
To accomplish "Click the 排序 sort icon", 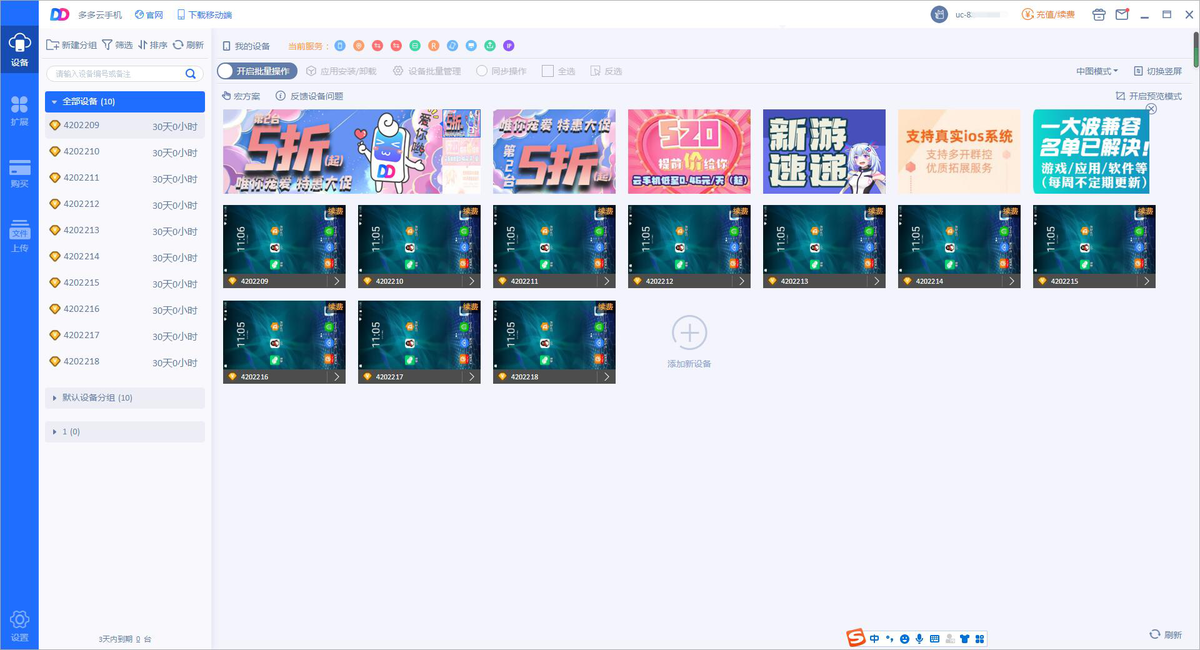I will click(x=143, y=45).
